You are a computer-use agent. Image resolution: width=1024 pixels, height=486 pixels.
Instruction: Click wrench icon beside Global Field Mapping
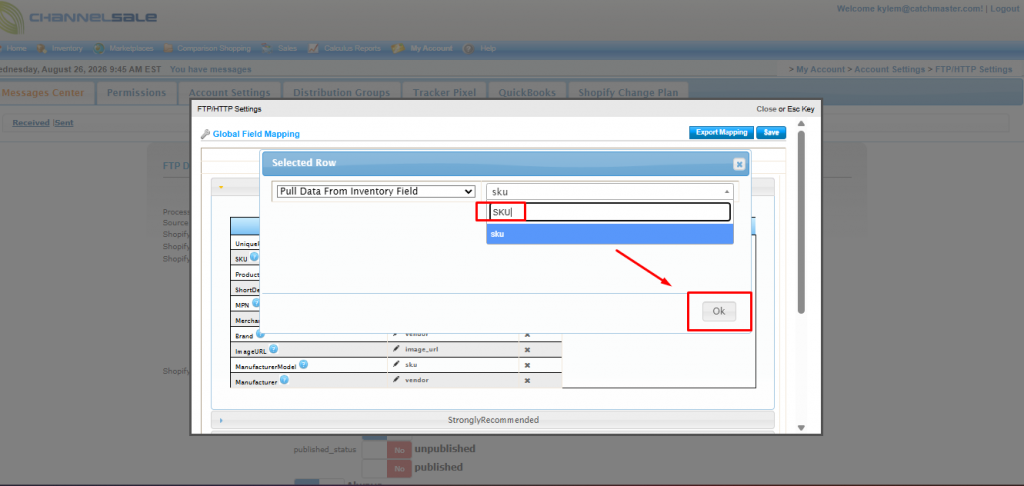pyautogui.click(x=205, y=134)
